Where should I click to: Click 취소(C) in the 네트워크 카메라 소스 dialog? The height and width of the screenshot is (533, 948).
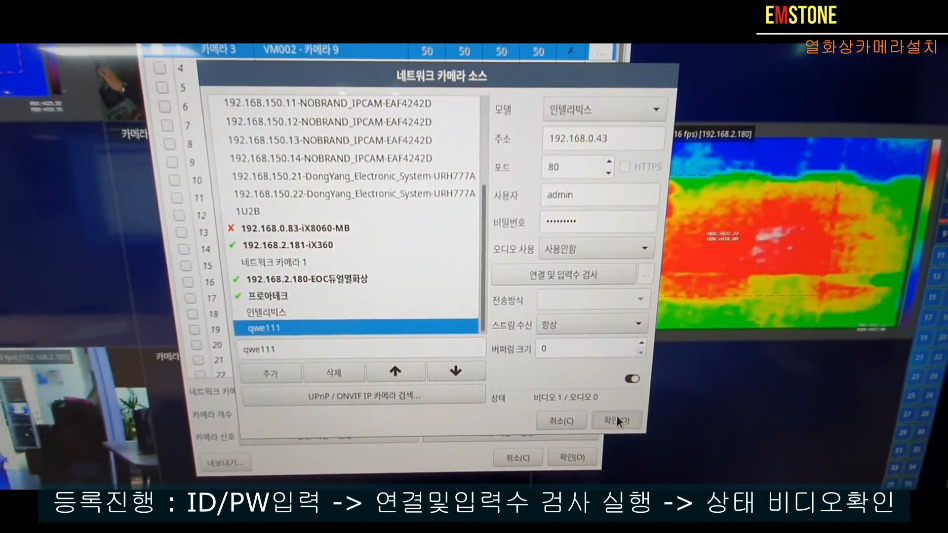coord(561,421)
